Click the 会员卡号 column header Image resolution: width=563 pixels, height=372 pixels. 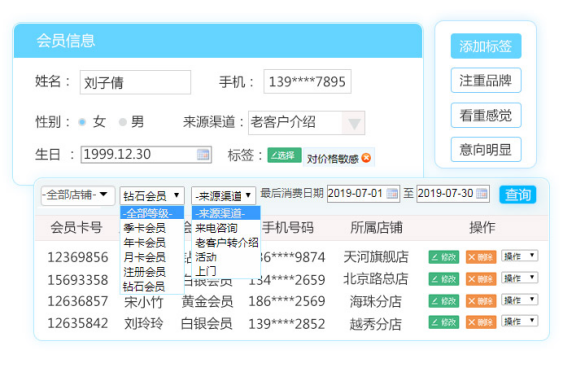76,227
